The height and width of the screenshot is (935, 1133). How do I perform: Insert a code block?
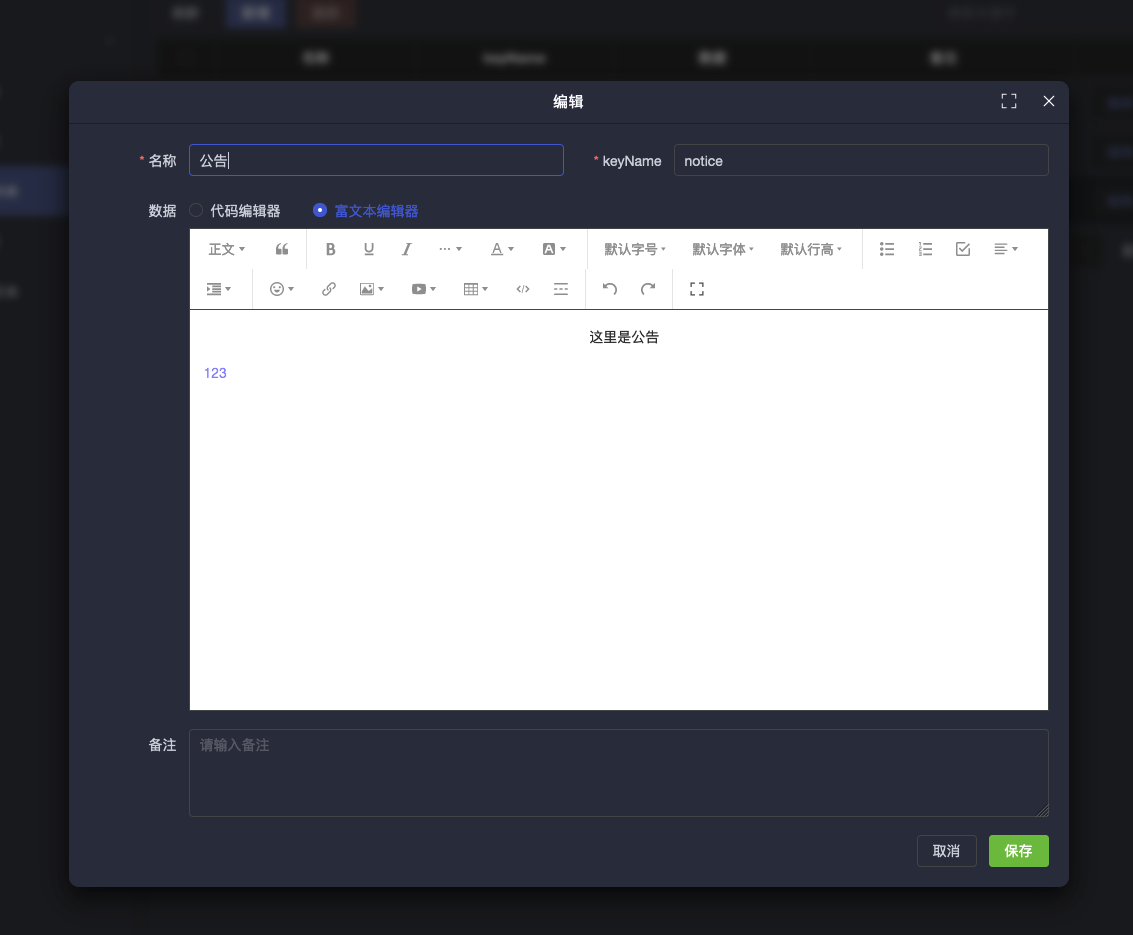click(x=522, y=289)
